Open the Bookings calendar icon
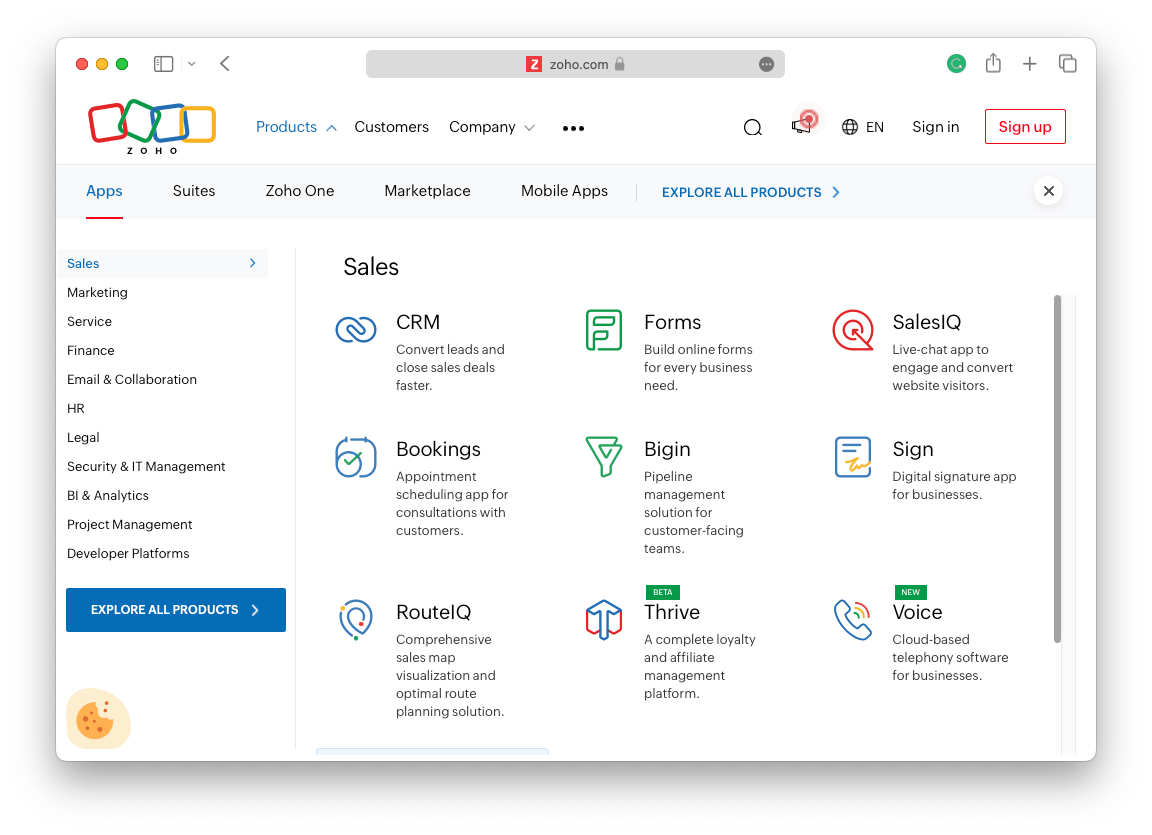Viewport: 1152px width, 835px height. click(x=356, y=457)
